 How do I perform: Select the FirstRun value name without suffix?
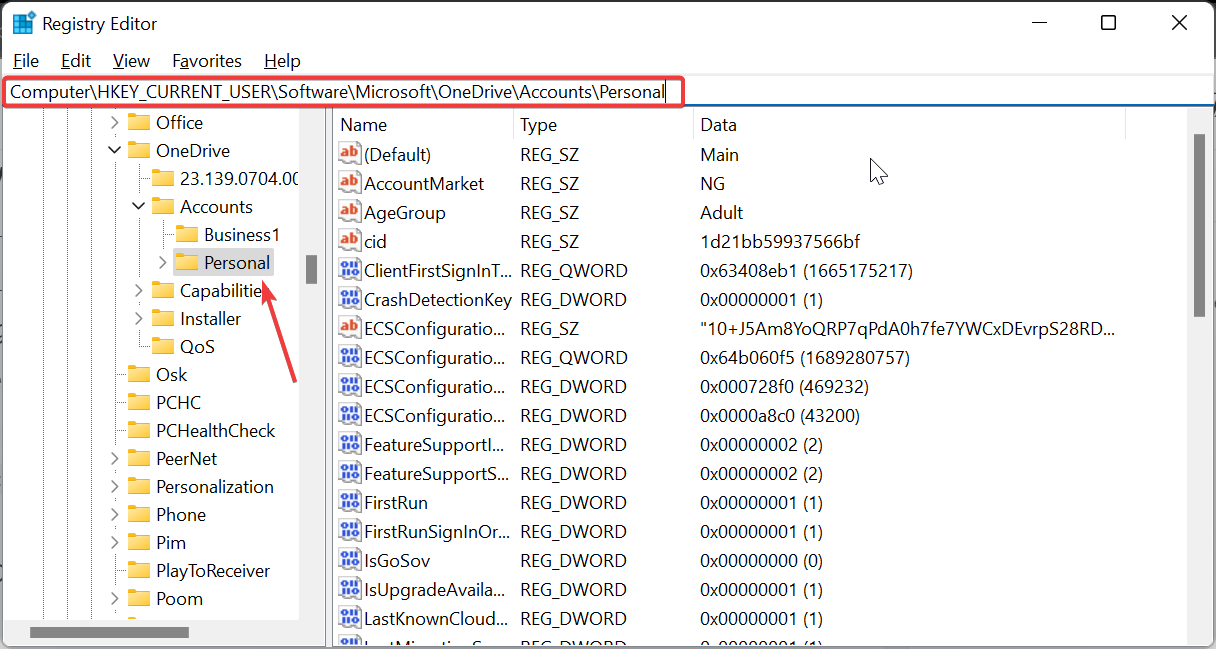click(396, 502)
